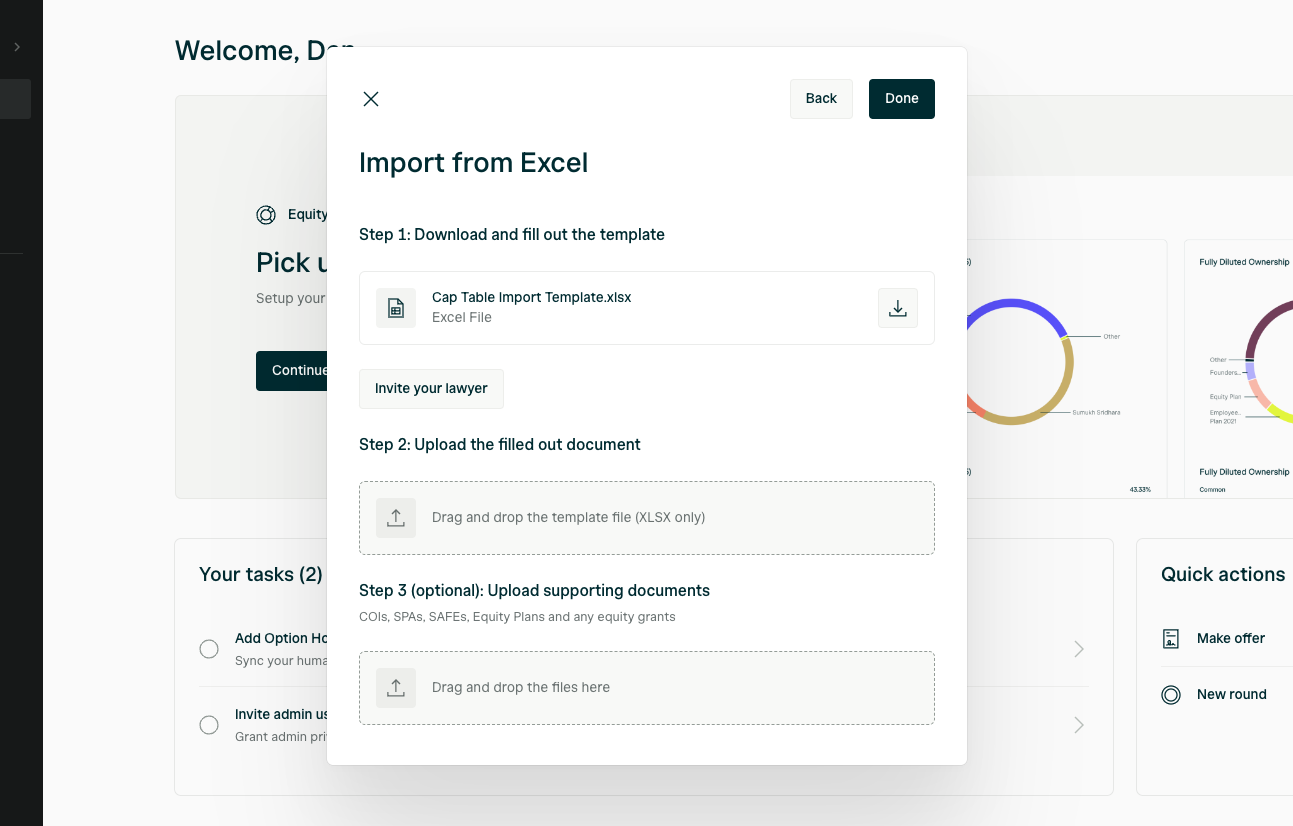Click the Continue button behind dialog

coord(292,371)
